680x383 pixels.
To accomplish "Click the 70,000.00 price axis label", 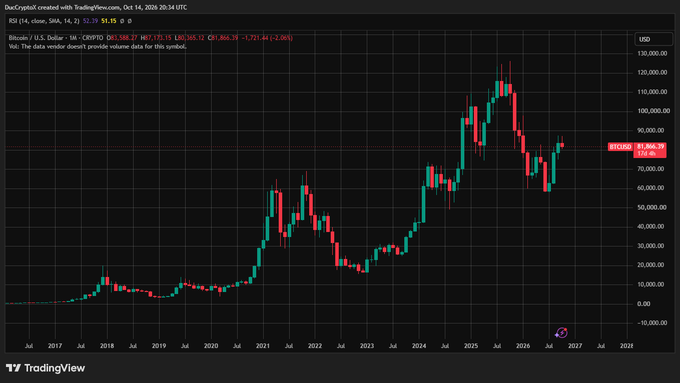I will [651, 169].
